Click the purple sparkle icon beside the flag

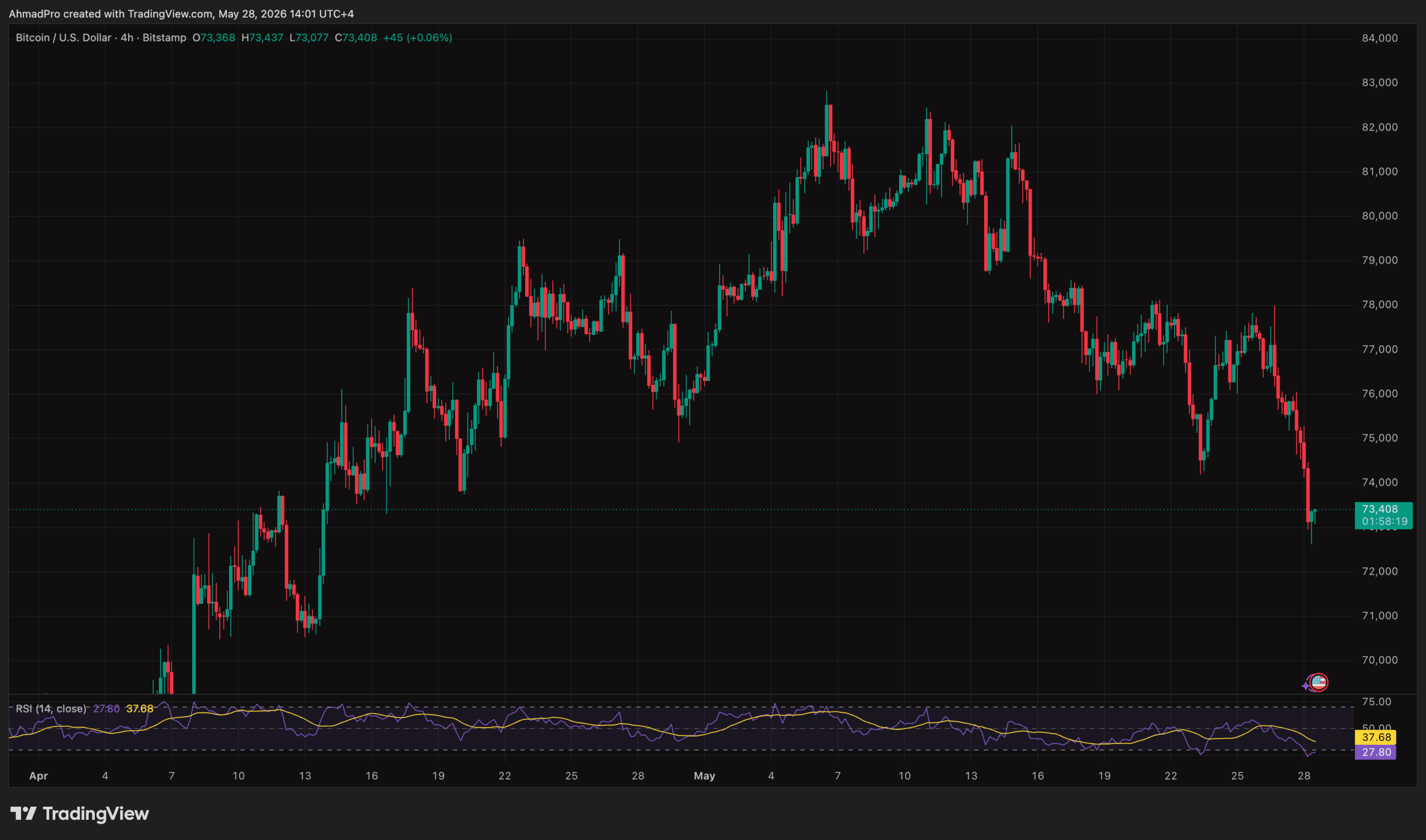click(1306, 686)
